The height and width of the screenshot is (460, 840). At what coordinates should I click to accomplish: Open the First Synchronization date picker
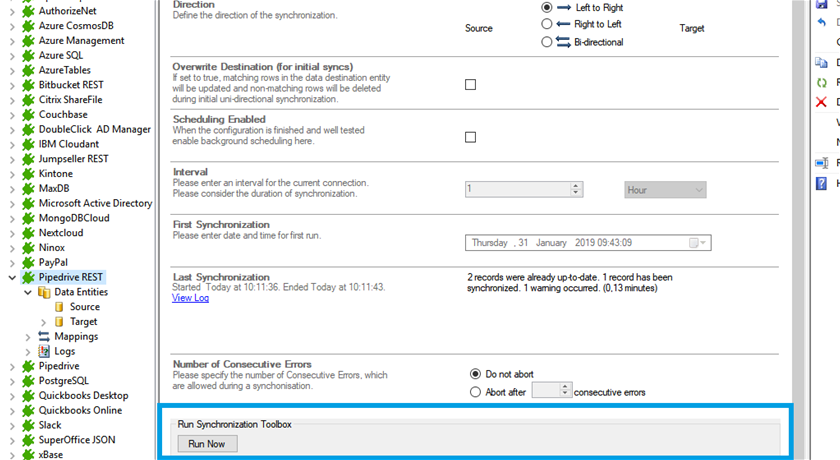697,243
